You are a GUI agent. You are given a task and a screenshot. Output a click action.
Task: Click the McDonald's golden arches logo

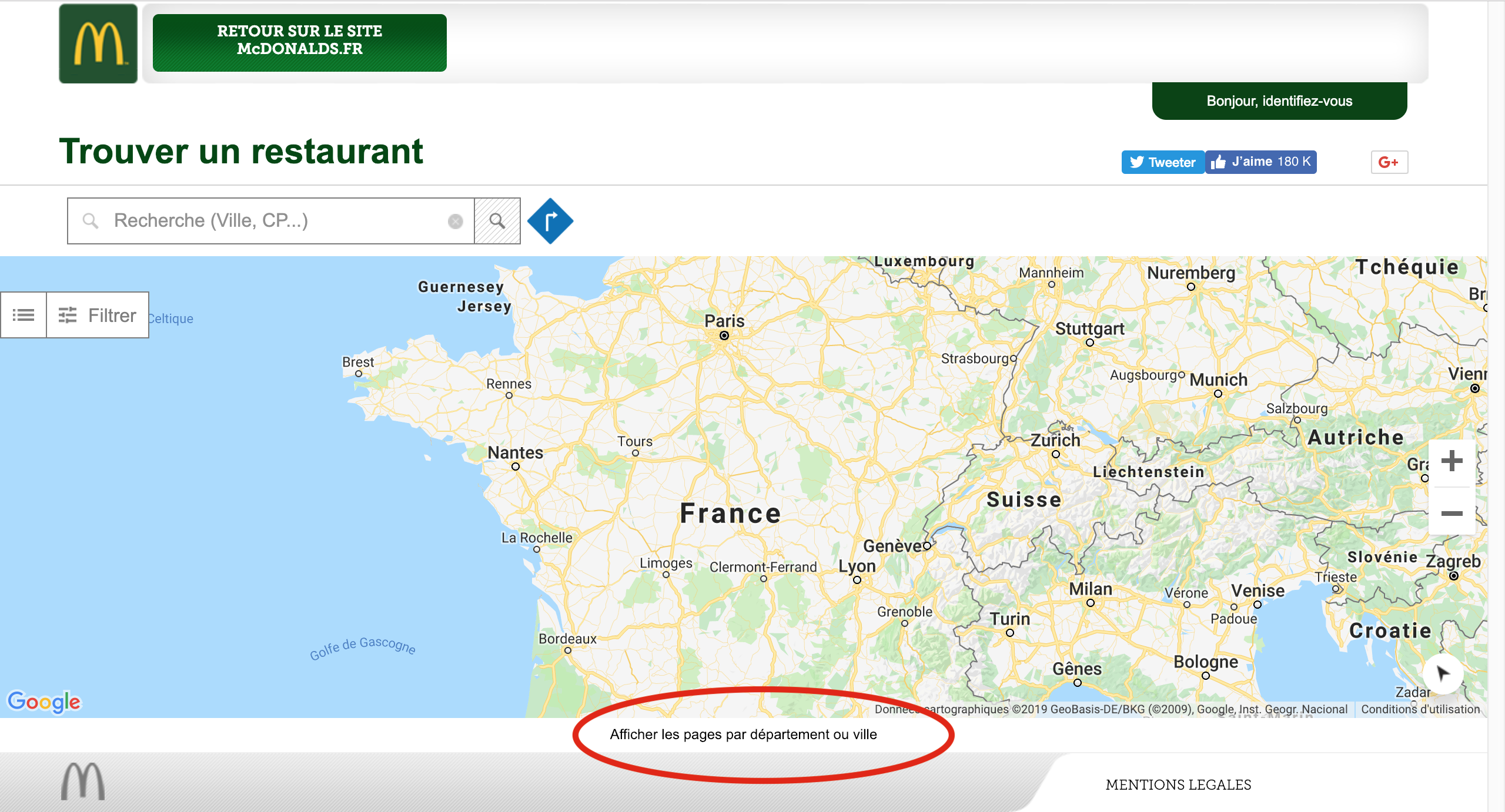coord(98,43)
